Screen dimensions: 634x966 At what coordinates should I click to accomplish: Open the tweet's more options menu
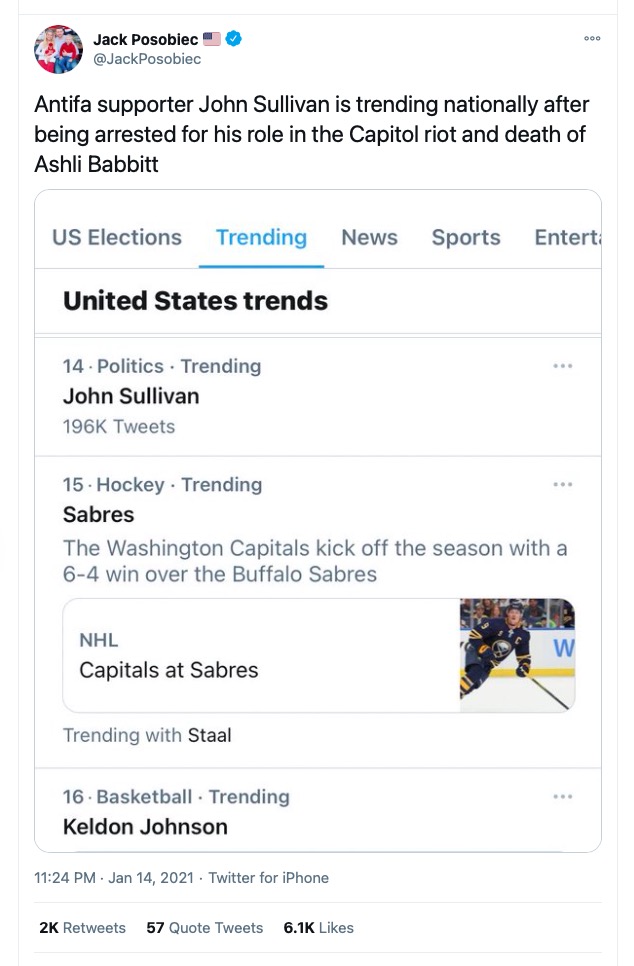click(592, 38)
